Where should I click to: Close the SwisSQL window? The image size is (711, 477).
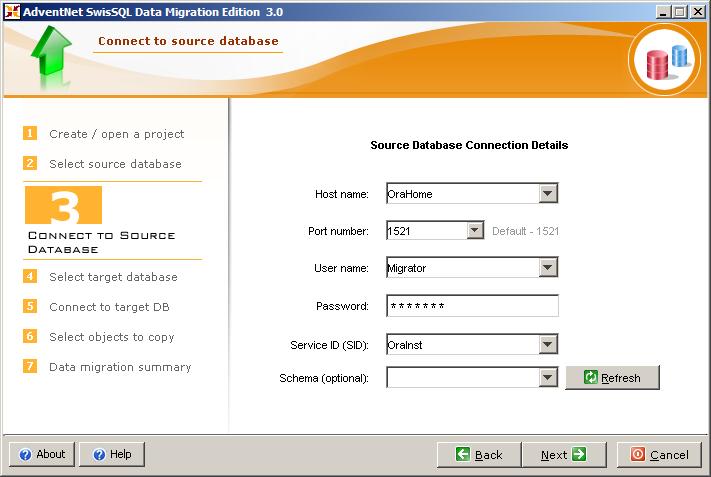(698, 11)
